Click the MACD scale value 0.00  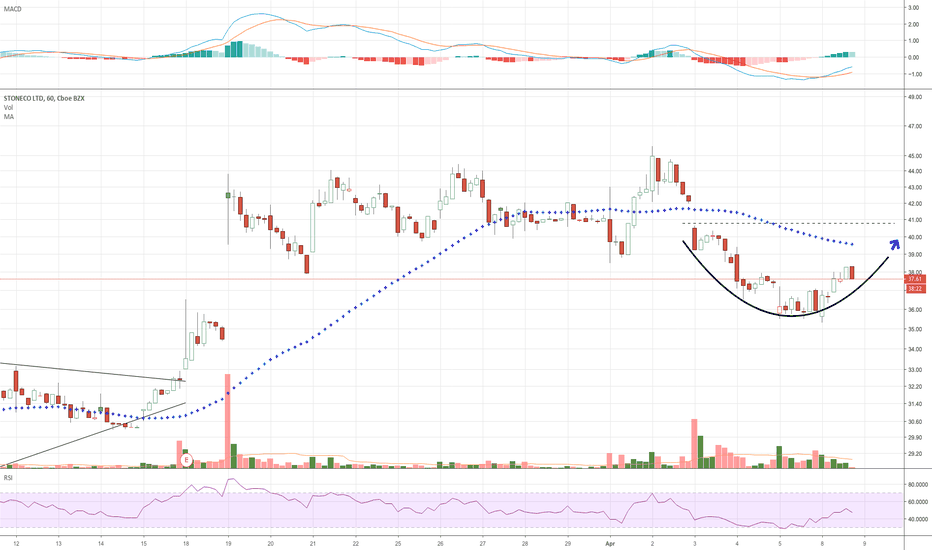[914, 58]
